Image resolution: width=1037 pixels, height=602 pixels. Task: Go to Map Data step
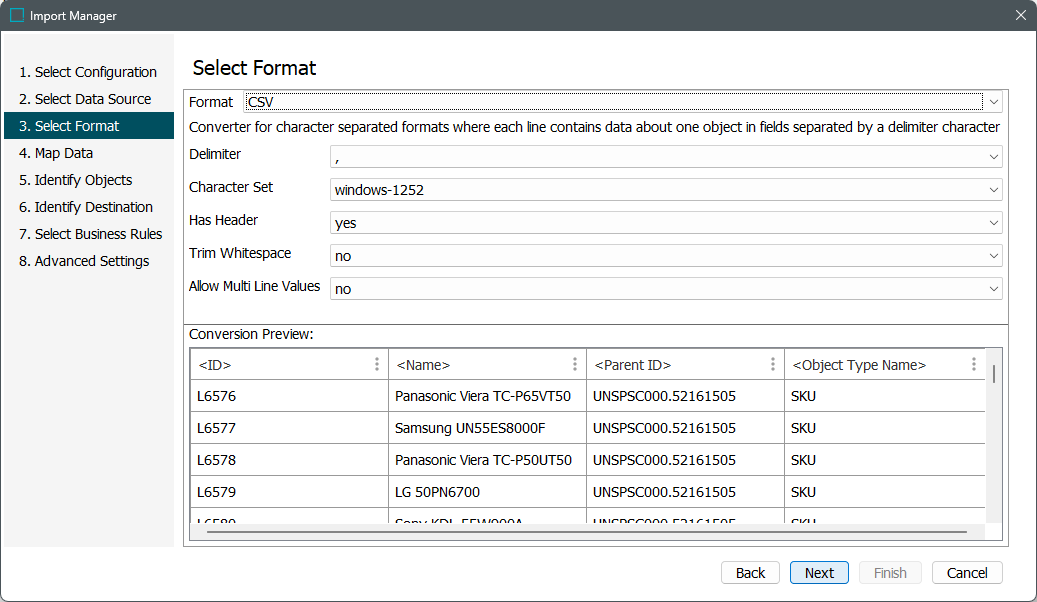pyautogui.click(x=64, y=153)
